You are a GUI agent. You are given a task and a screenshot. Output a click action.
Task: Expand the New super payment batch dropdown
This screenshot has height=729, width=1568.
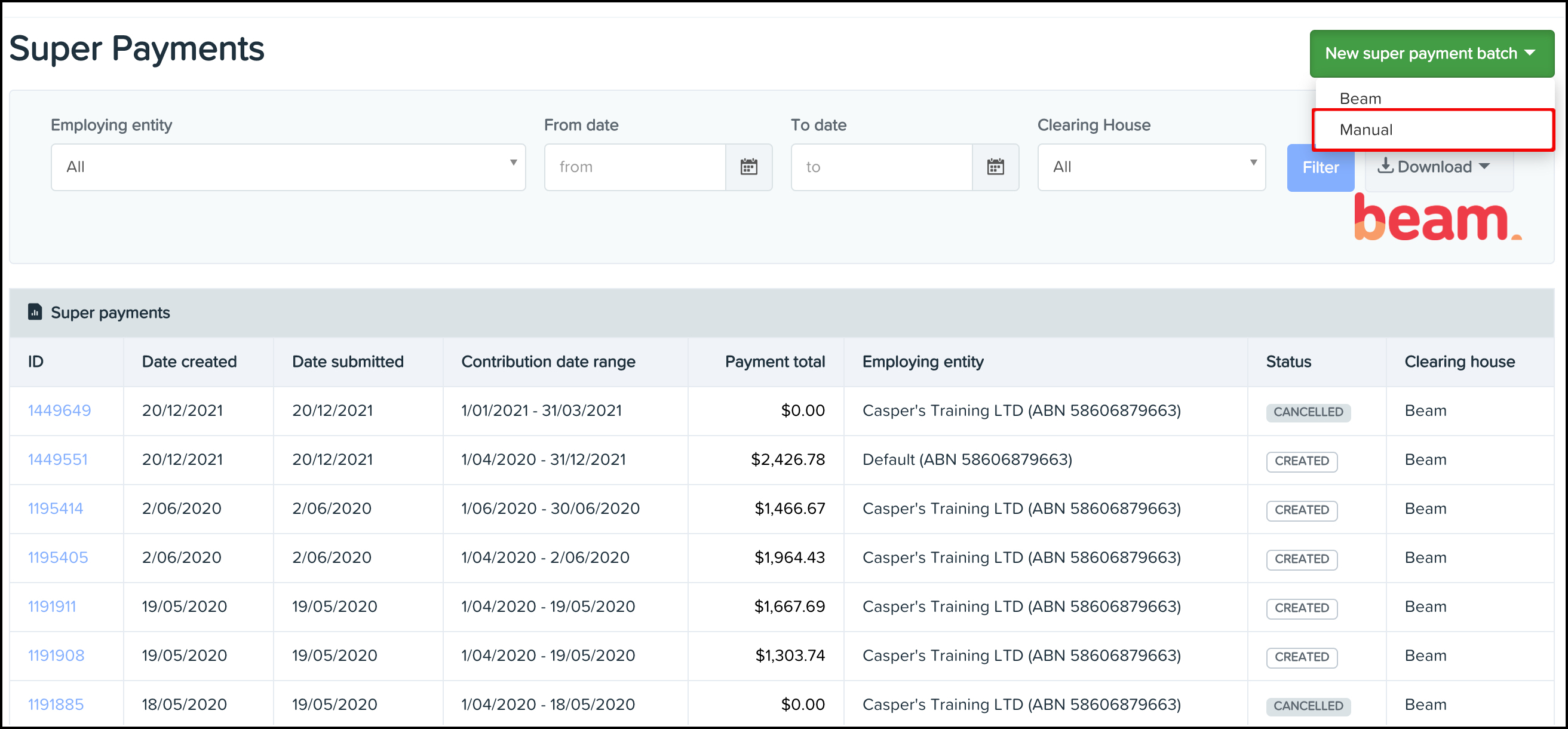click(1431, 53)
